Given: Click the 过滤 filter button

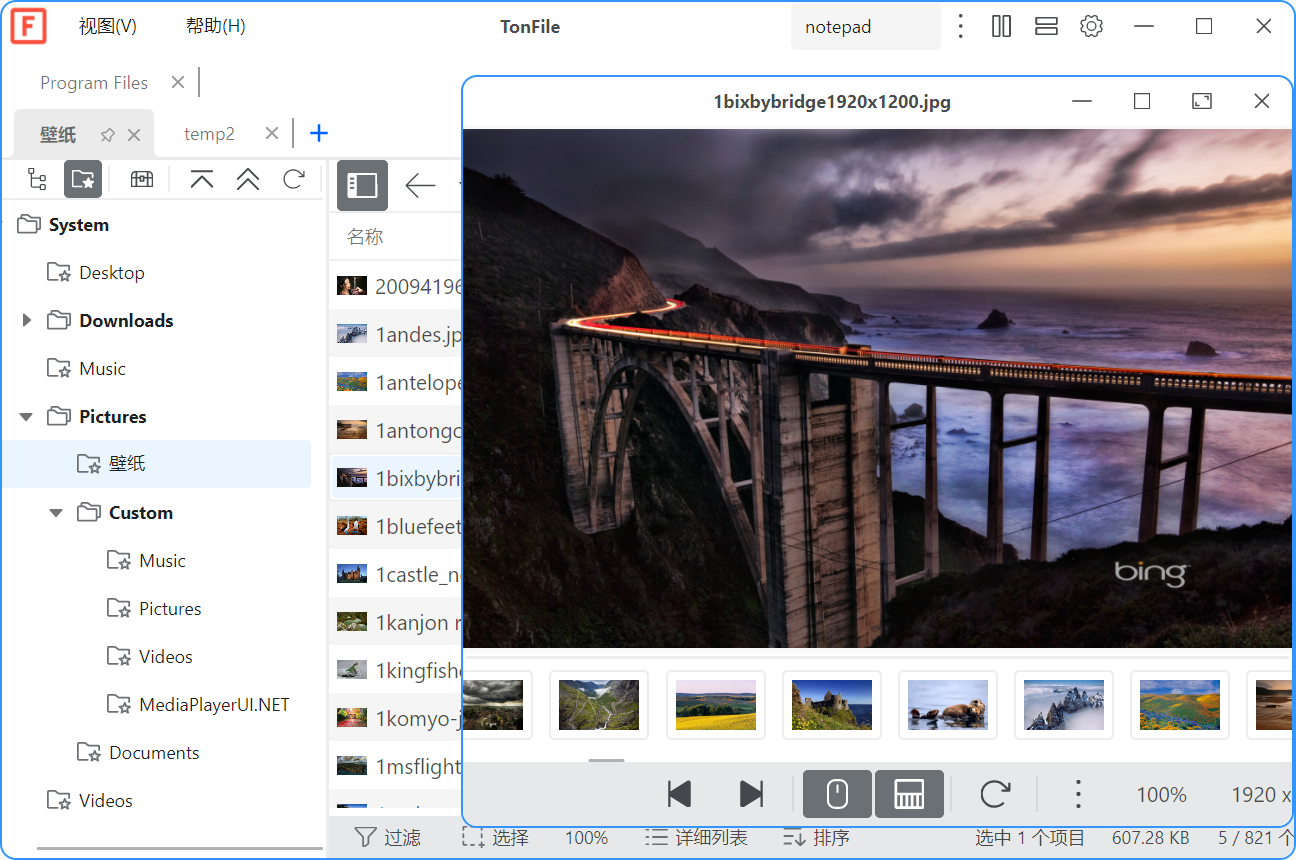Looking at the screenshot, I should click(x=401, y=838).
